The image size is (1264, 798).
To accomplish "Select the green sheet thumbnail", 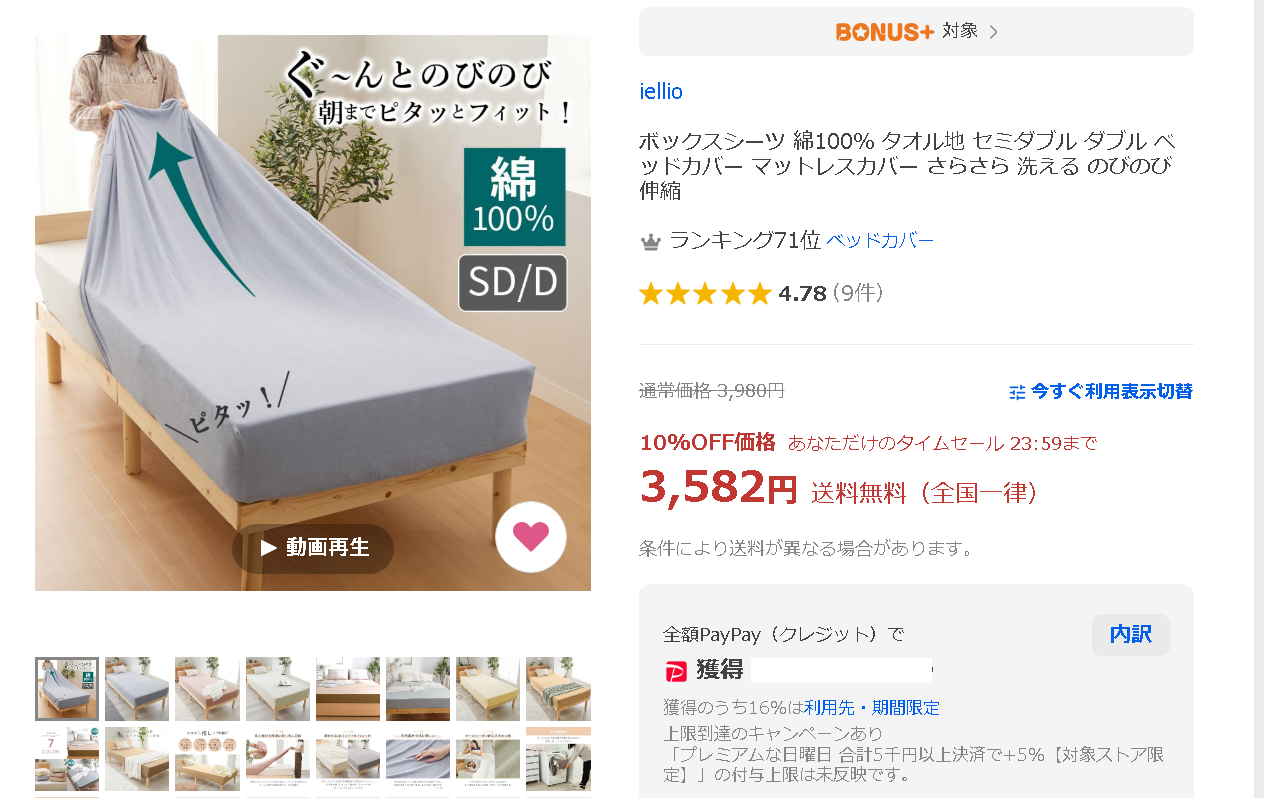I will (278, 689).
